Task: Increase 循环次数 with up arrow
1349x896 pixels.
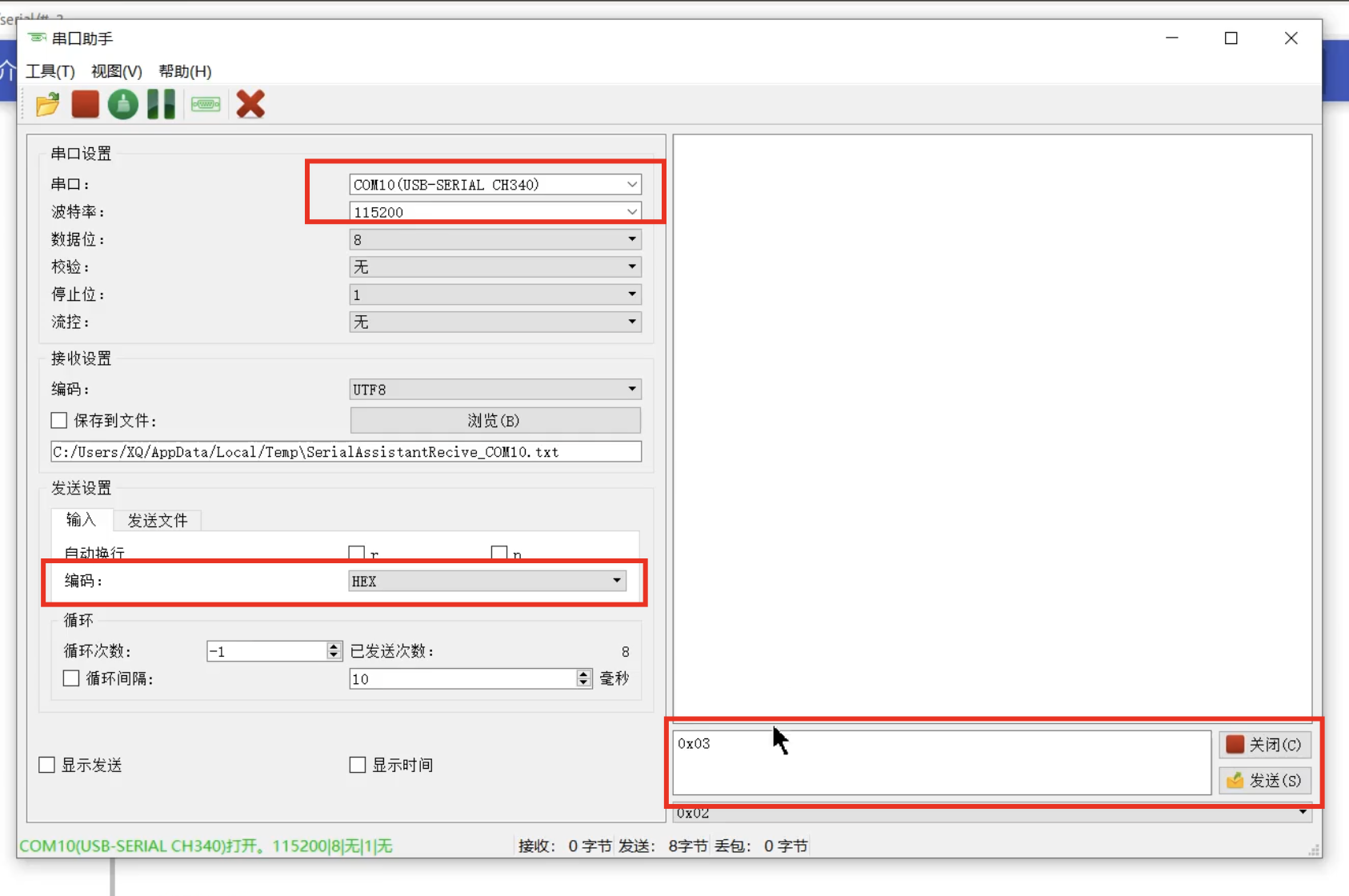Action: click(334, 646)
